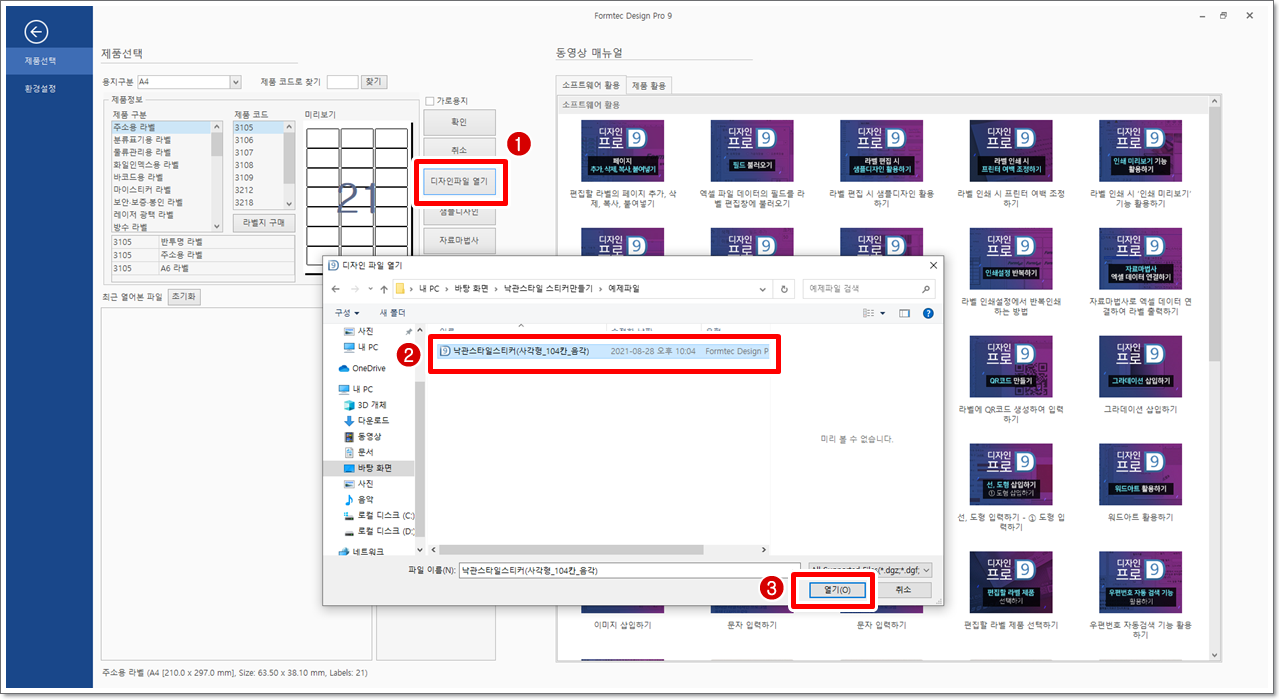1280x700 pixels.
Task: Select 3D 개체 in the navigation pane
Action: point(365,405)
